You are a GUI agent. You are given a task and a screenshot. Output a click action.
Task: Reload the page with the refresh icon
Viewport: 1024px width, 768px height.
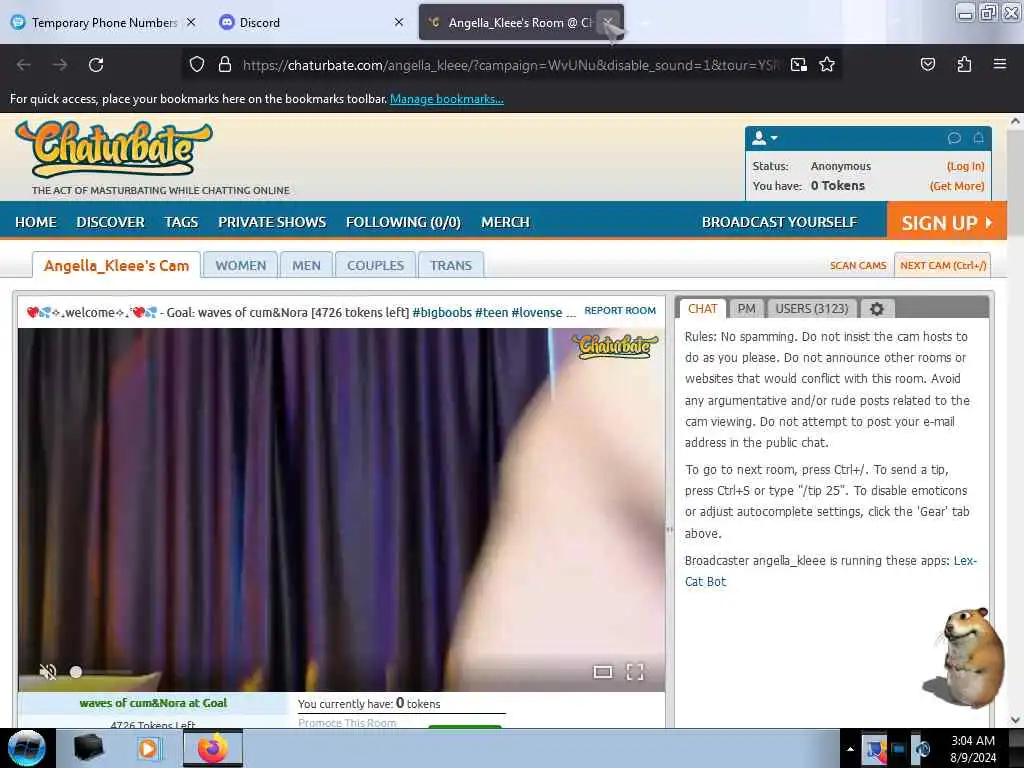point(96,65)
